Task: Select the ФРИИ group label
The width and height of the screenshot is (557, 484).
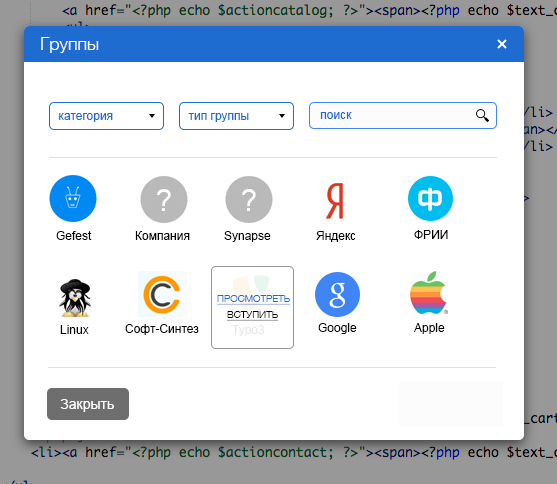Action: [x=431, y=235]
